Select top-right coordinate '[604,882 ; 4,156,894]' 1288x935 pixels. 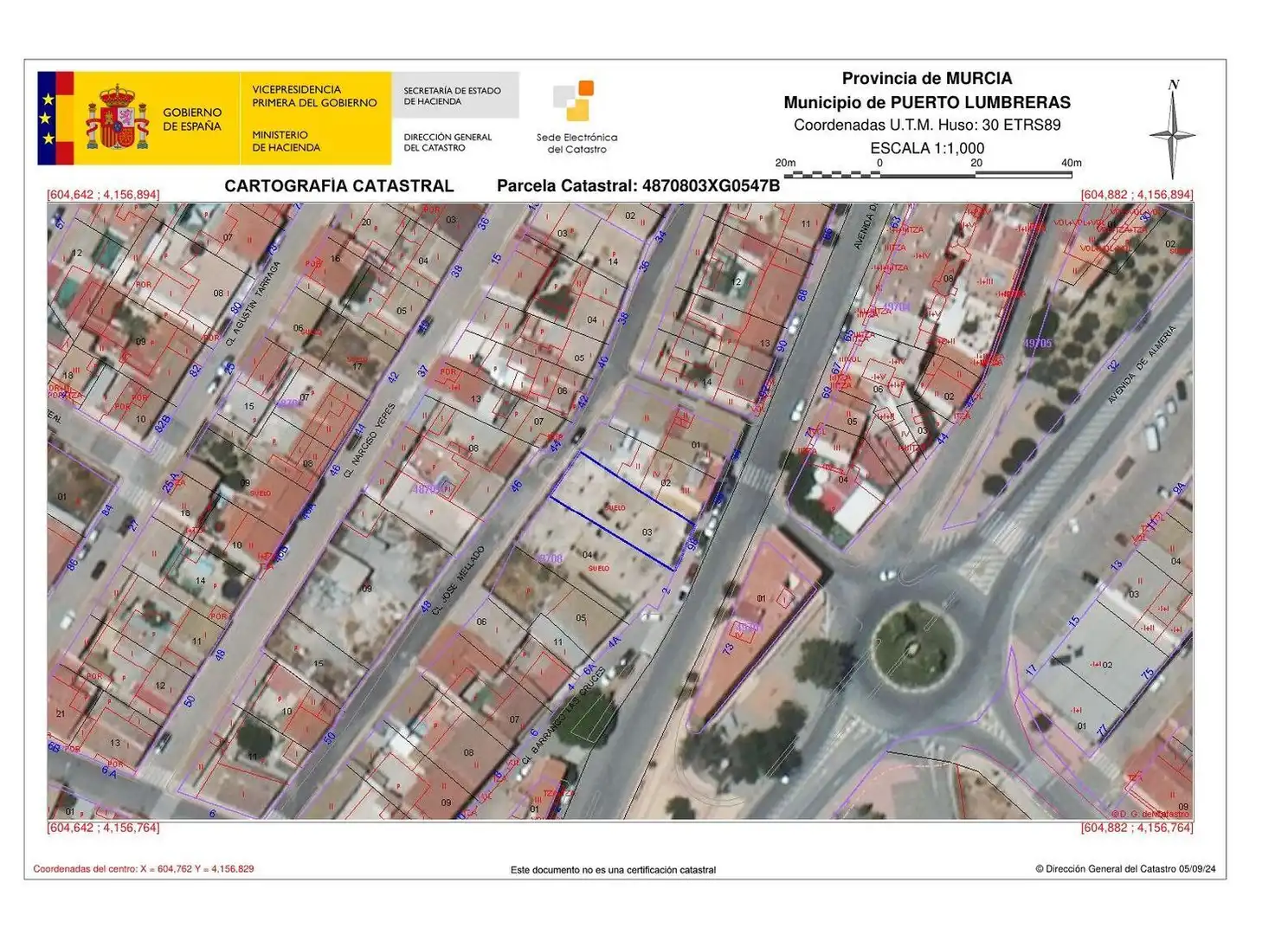(1137, 195)
